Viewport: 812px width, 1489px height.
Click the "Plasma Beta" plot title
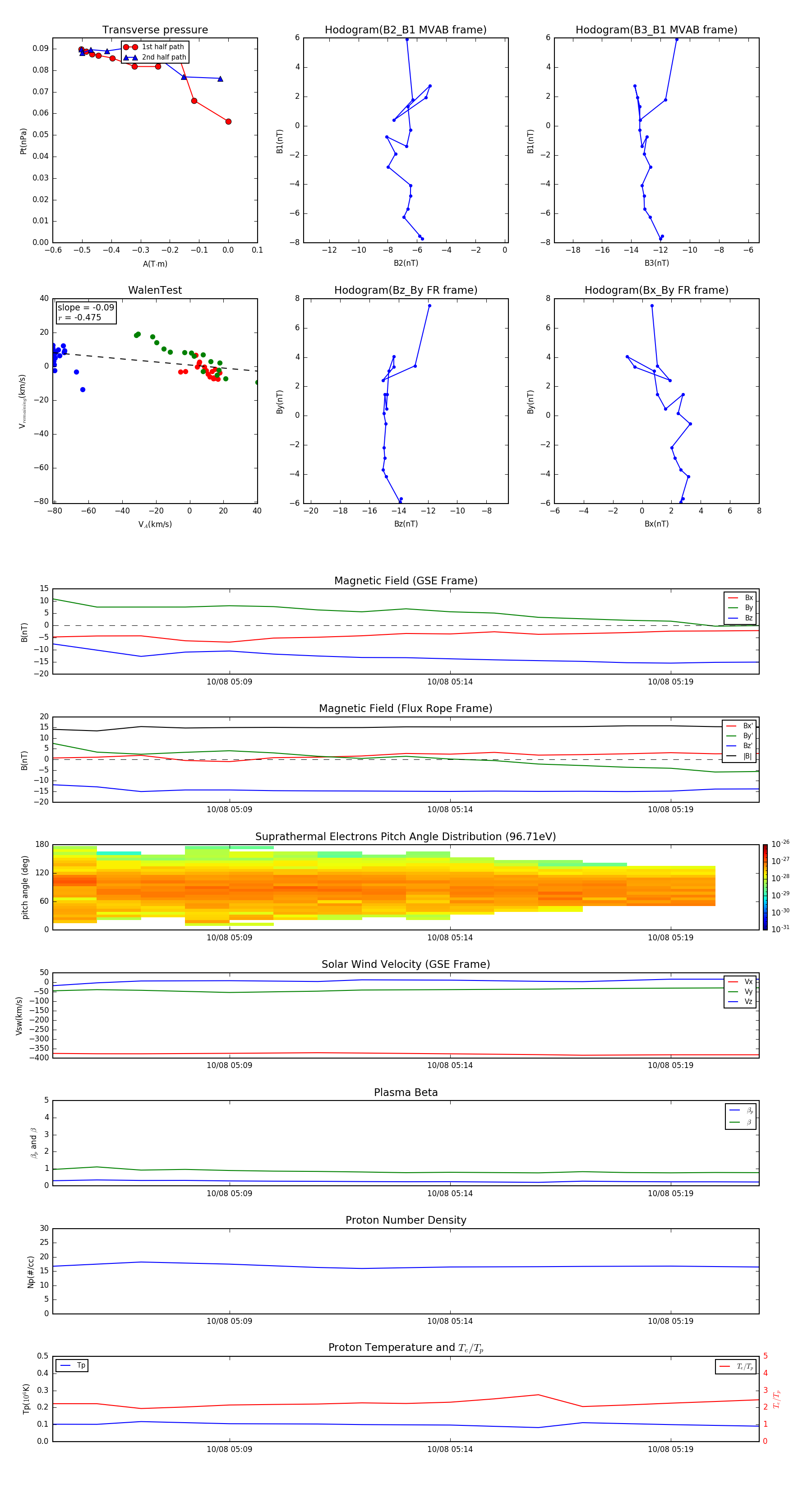406,1092
